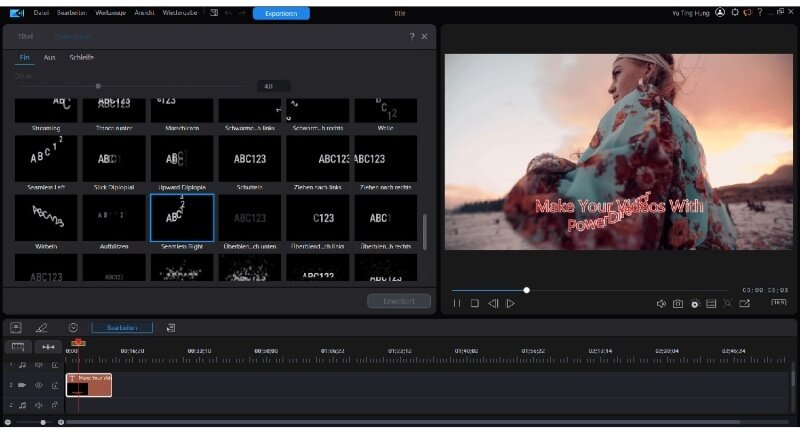Screen dimensions: 800x431
Task: Step to the next frame
Action: tap(510, 303)
